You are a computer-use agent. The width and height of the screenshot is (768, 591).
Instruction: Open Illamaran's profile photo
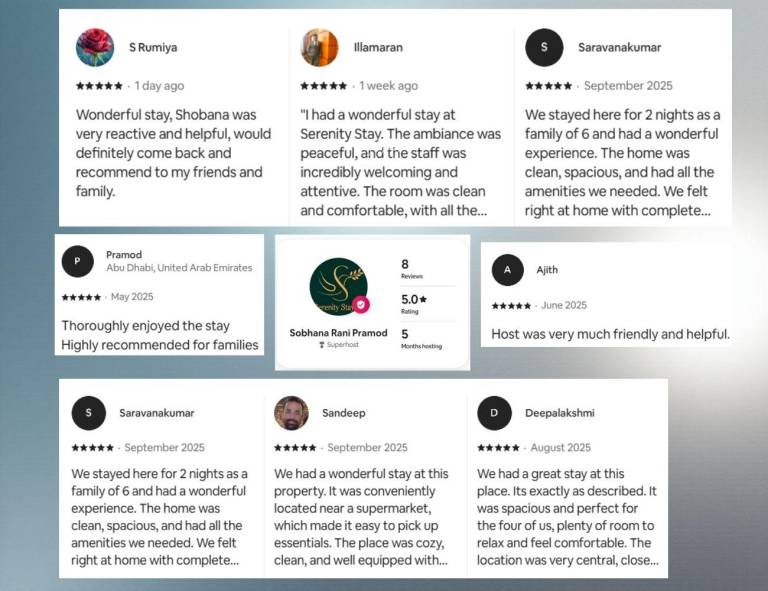[319, 47]
